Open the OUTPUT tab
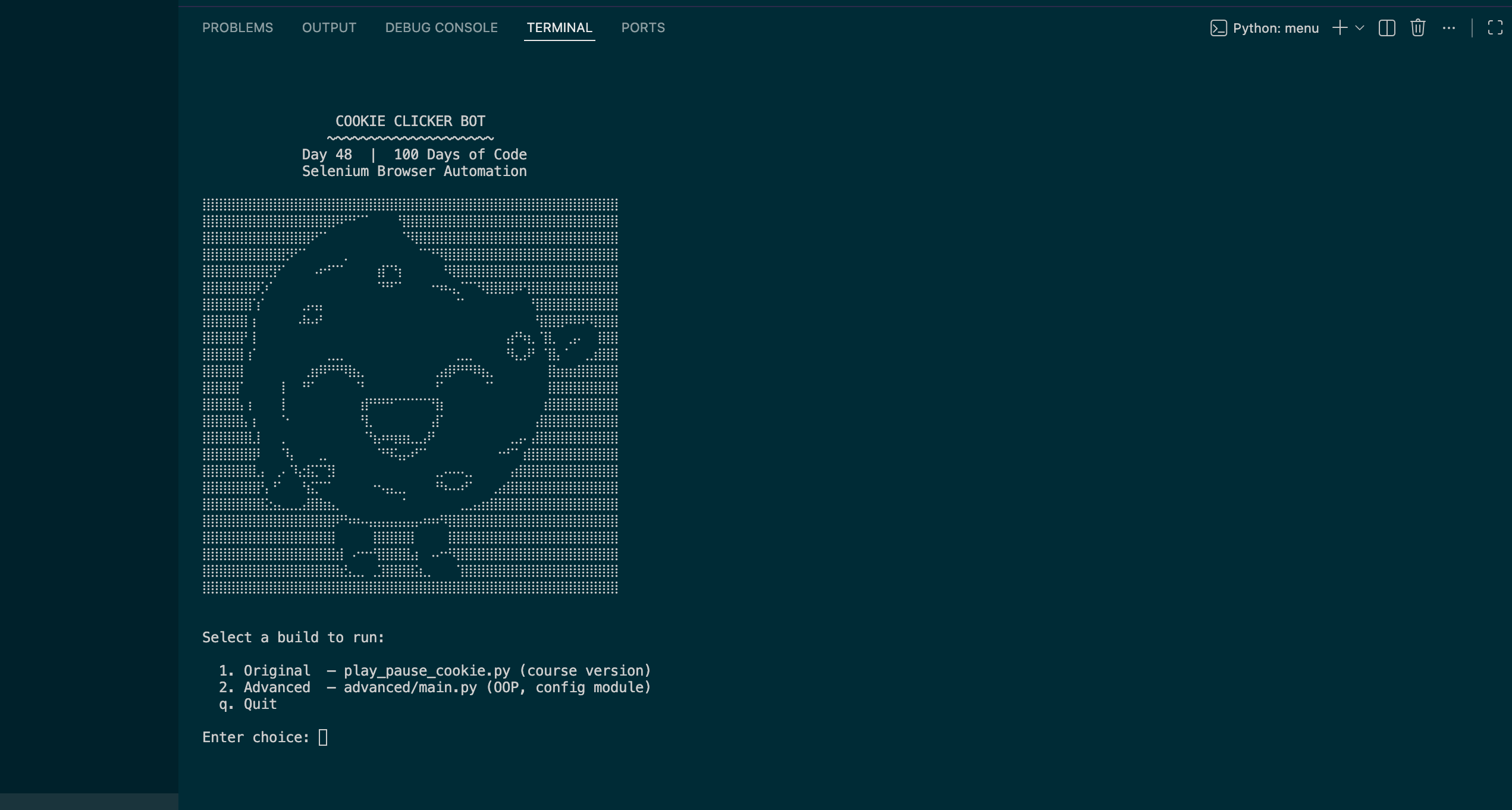Image resolution: width=1512 pixels, height=810 pixels. 329,28
